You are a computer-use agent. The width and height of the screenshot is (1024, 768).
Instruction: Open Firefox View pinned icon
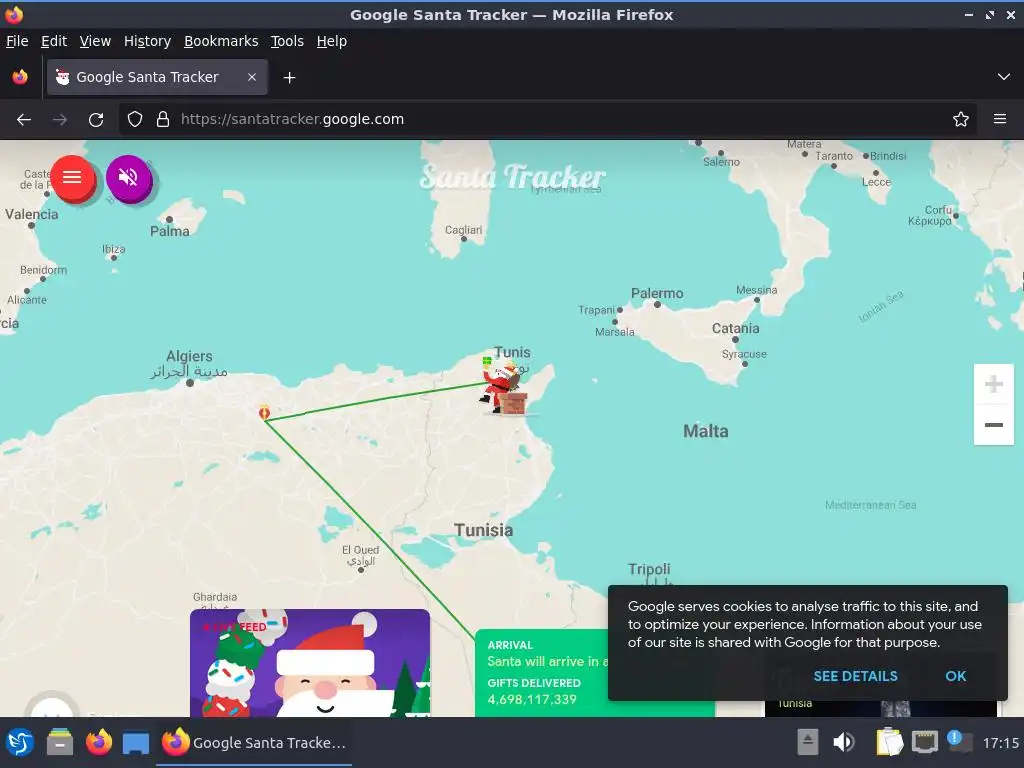coord(20,77)
